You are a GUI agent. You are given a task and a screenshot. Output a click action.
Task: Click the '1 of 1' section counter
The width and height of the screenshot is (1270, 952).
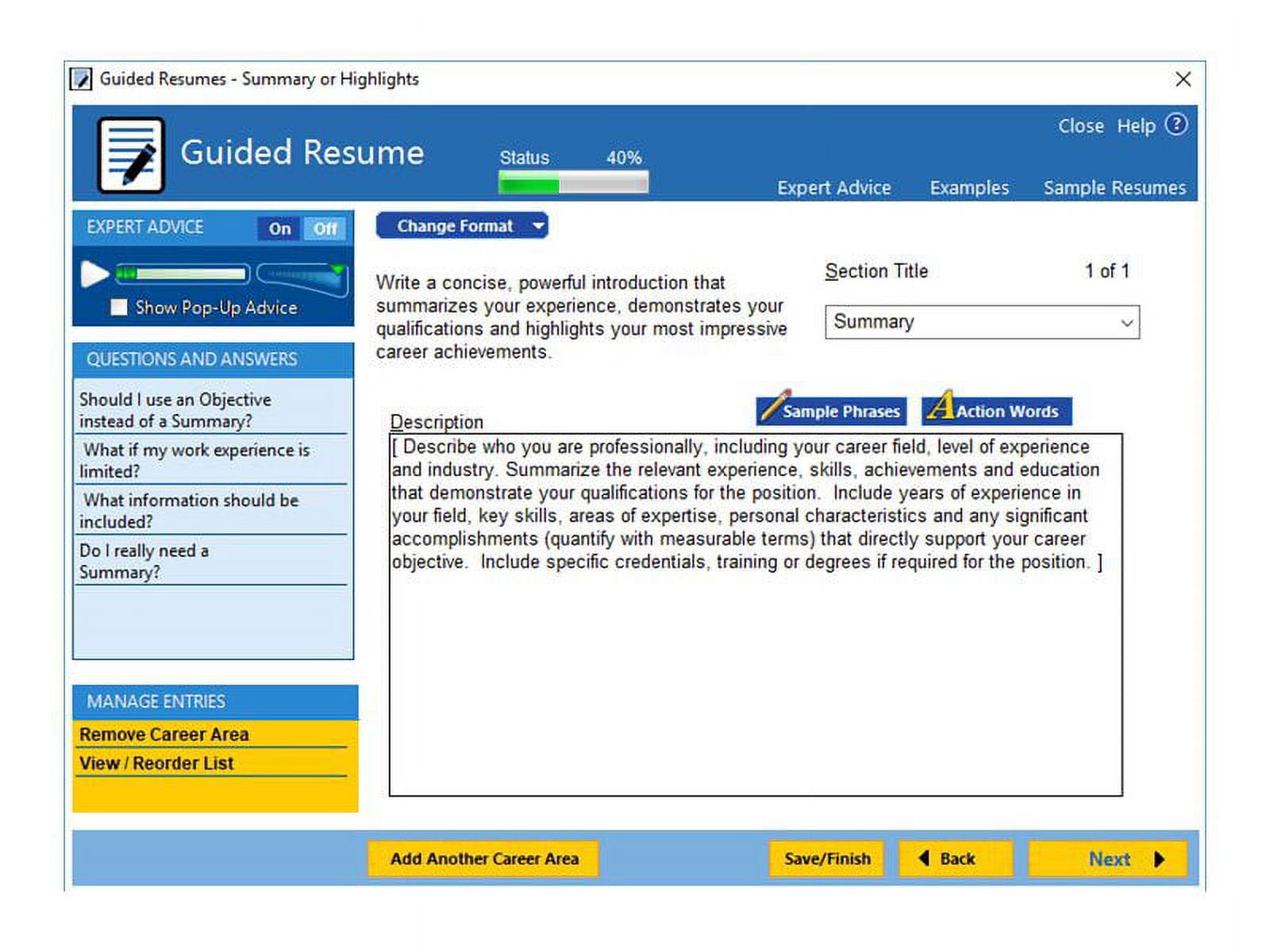(x=1106, y=271)
